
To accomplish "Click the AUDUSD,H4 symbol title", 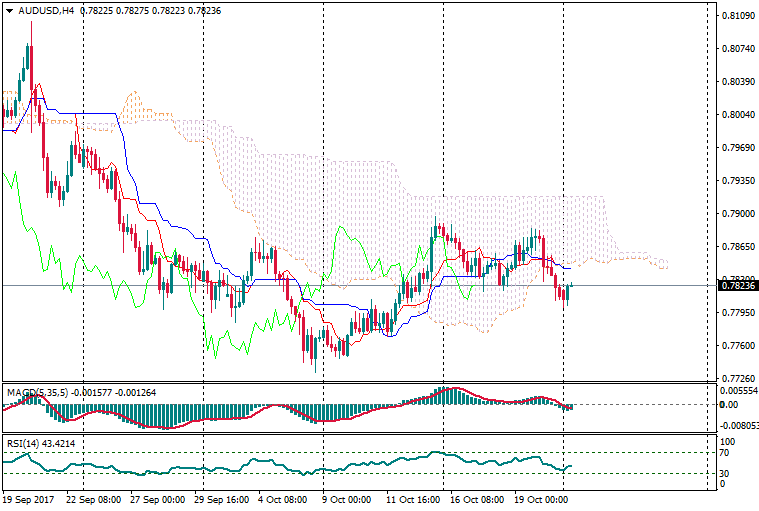I will point(46,11).
